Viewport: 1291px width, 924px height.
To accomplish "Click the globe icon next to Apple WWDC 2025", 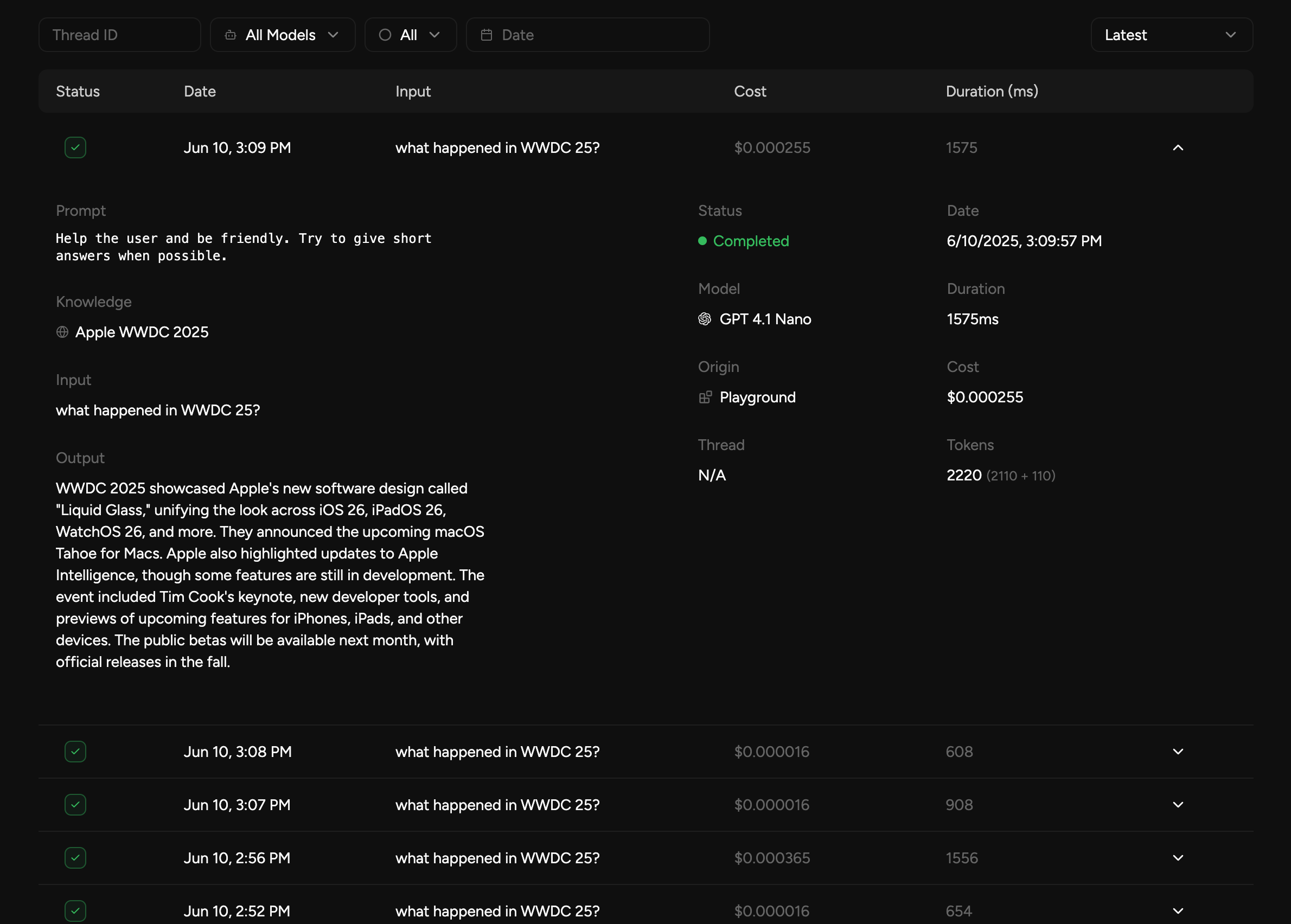I will [x=62, y=332].
